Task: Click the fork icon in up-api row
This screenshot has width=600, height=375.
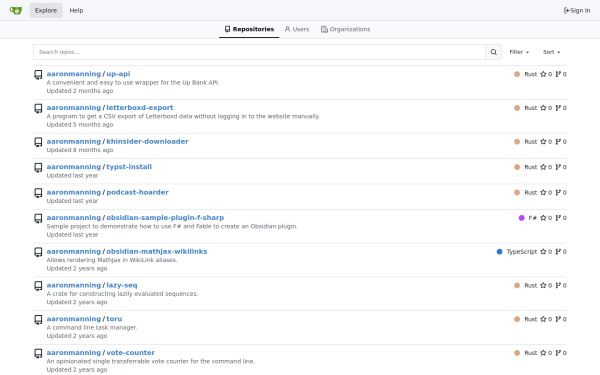Action: pos(558,74)
